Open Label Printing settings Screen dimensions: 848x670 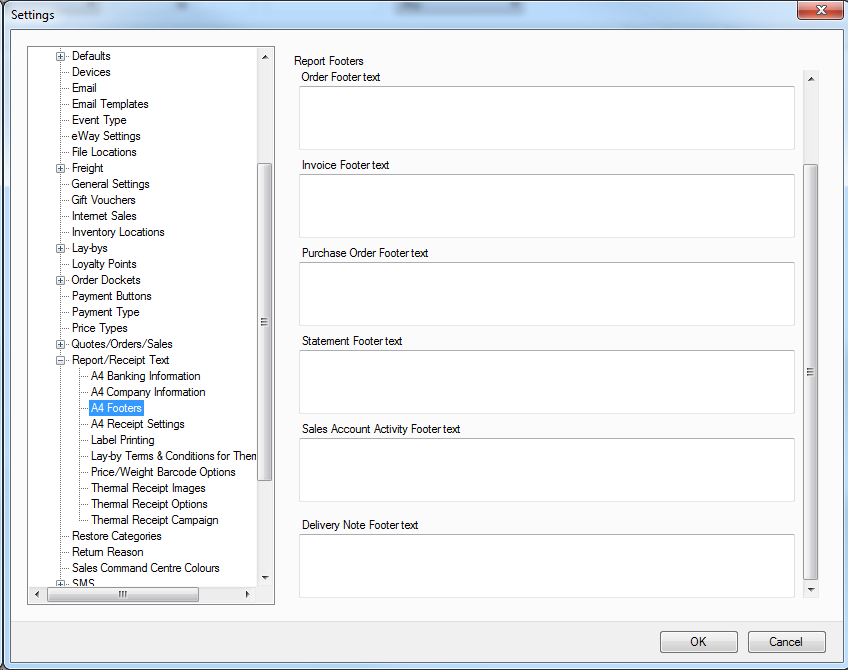(122, 440)
